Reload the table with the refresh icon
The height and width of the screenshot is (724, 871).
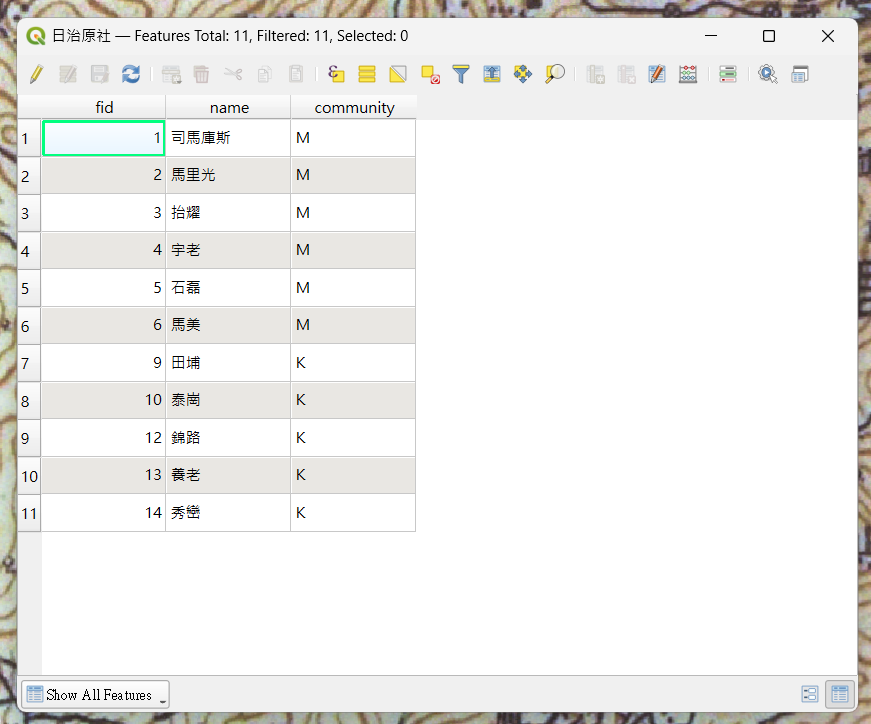130,74
